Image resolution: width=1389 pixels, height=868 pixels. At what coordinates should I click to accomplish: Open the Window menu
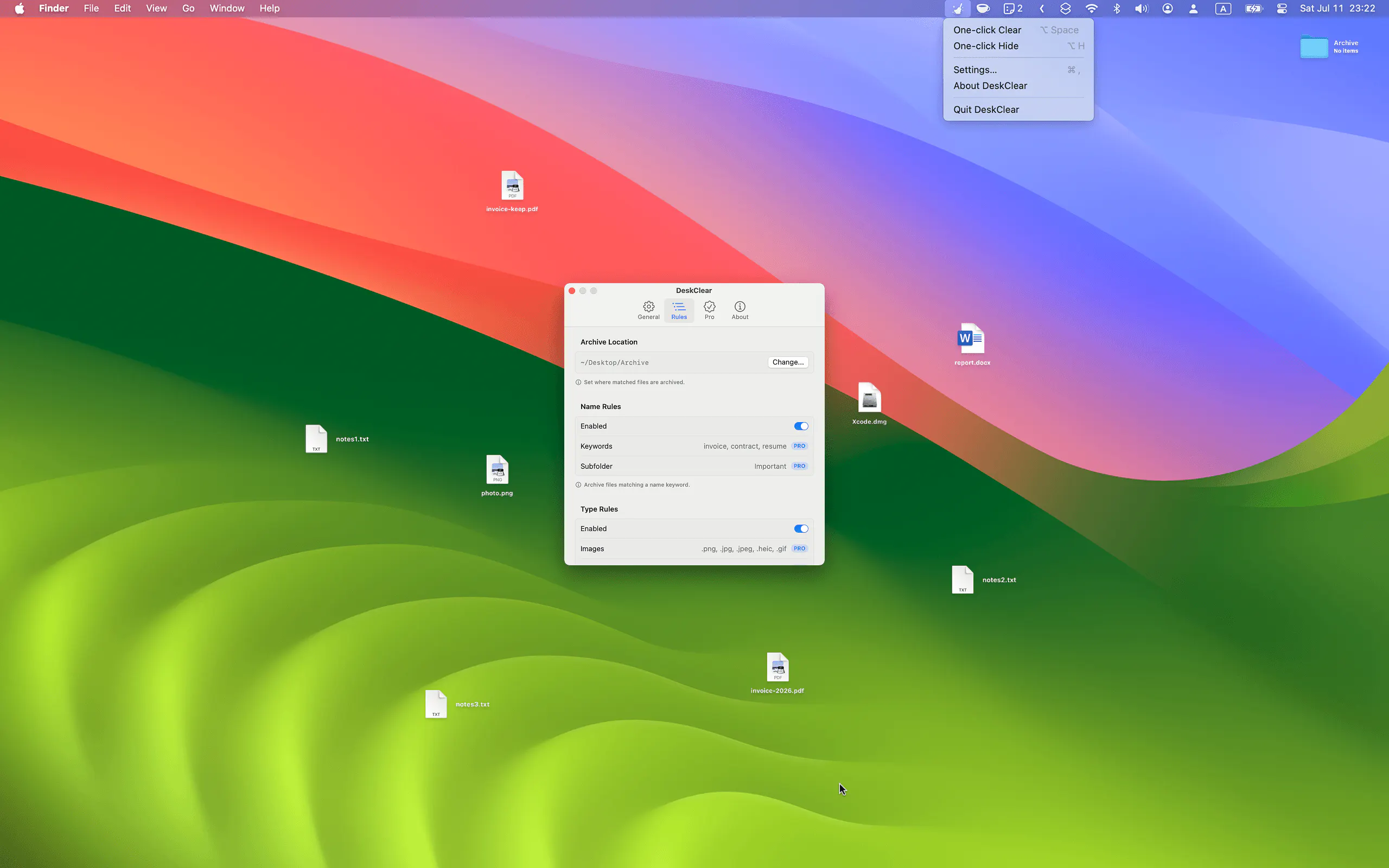tap(227, 9)
